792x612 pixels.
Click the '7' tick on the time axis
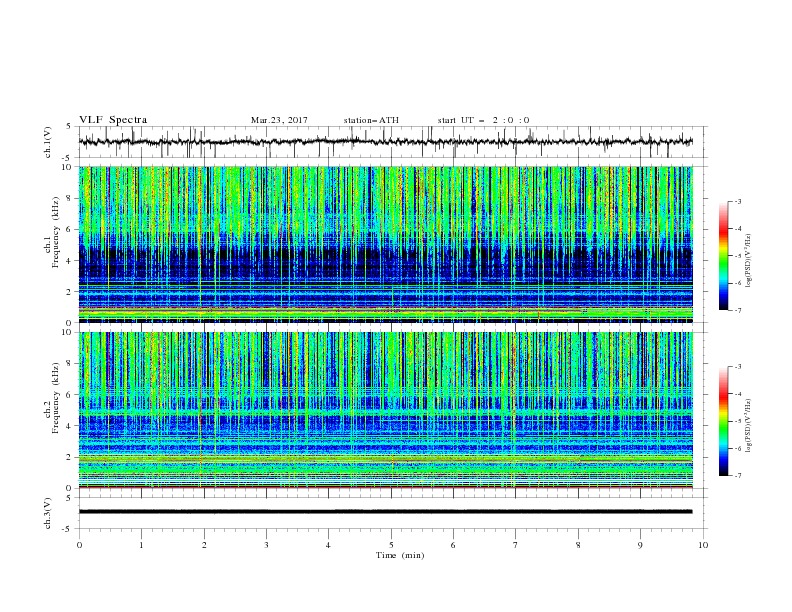pos(516,545)
